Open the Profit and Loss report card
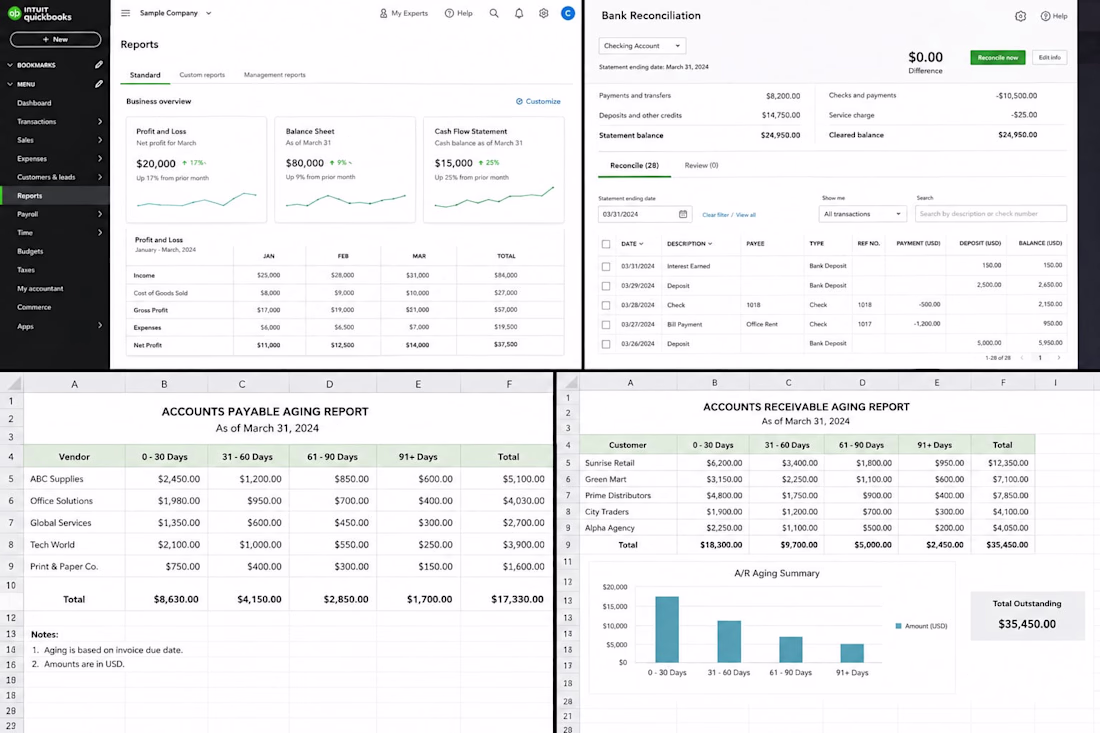1100x733 pixels. [196, 170]
